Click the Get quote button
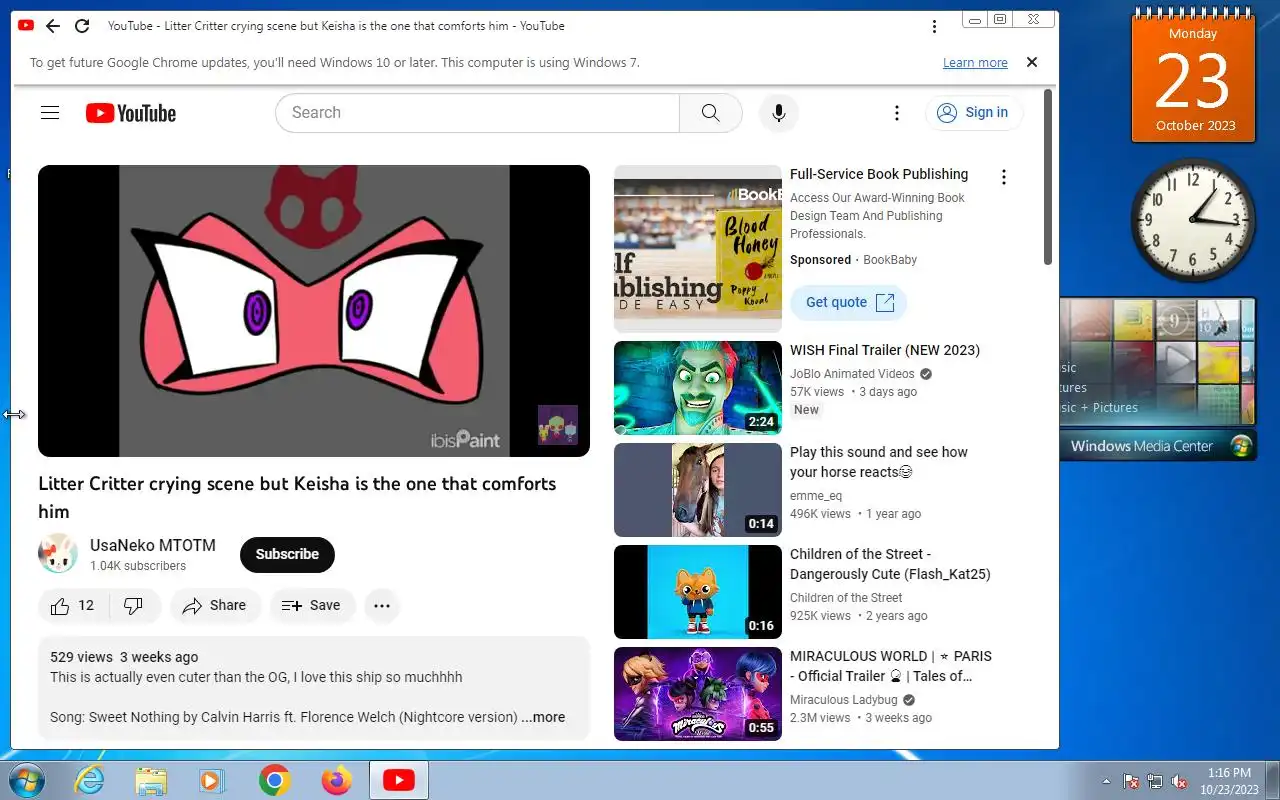Viewport: 1280px width, 800px height. (x=849, y=302)
